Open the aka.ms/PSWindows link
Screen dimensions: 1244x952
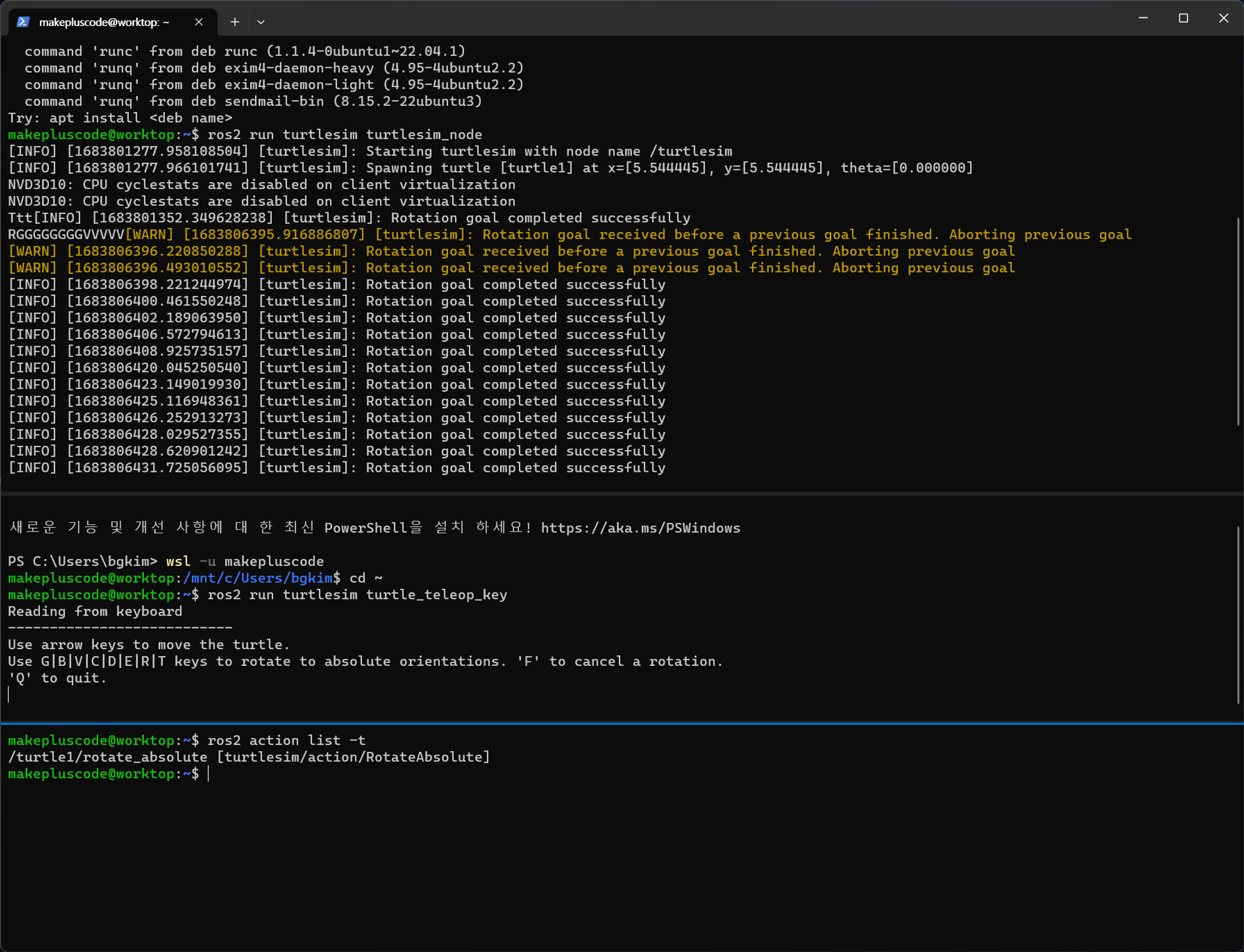pos(640,528)
